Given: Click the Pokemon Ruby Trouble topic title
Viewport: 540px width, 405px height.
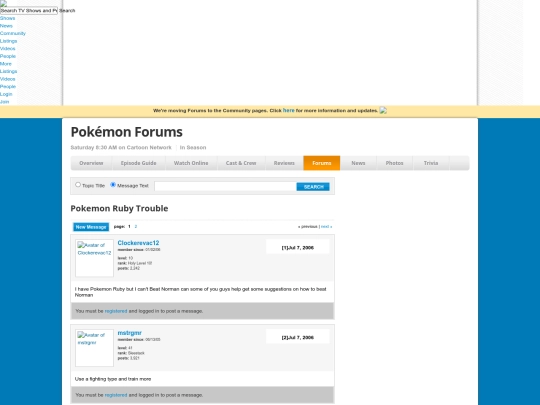Looking at the screenshot, I should click(x=119, y=208).
